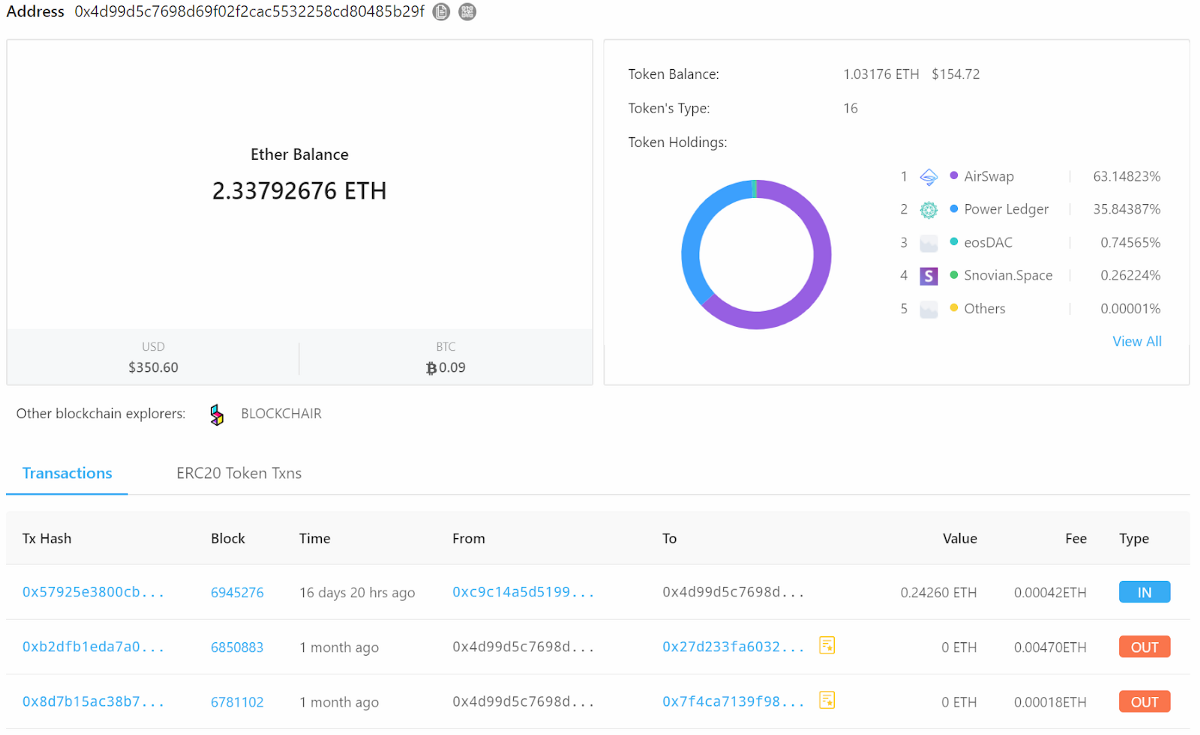
Task: Open transaction hash 0x8d7b15ac38b7
Action: pos(93,702)
